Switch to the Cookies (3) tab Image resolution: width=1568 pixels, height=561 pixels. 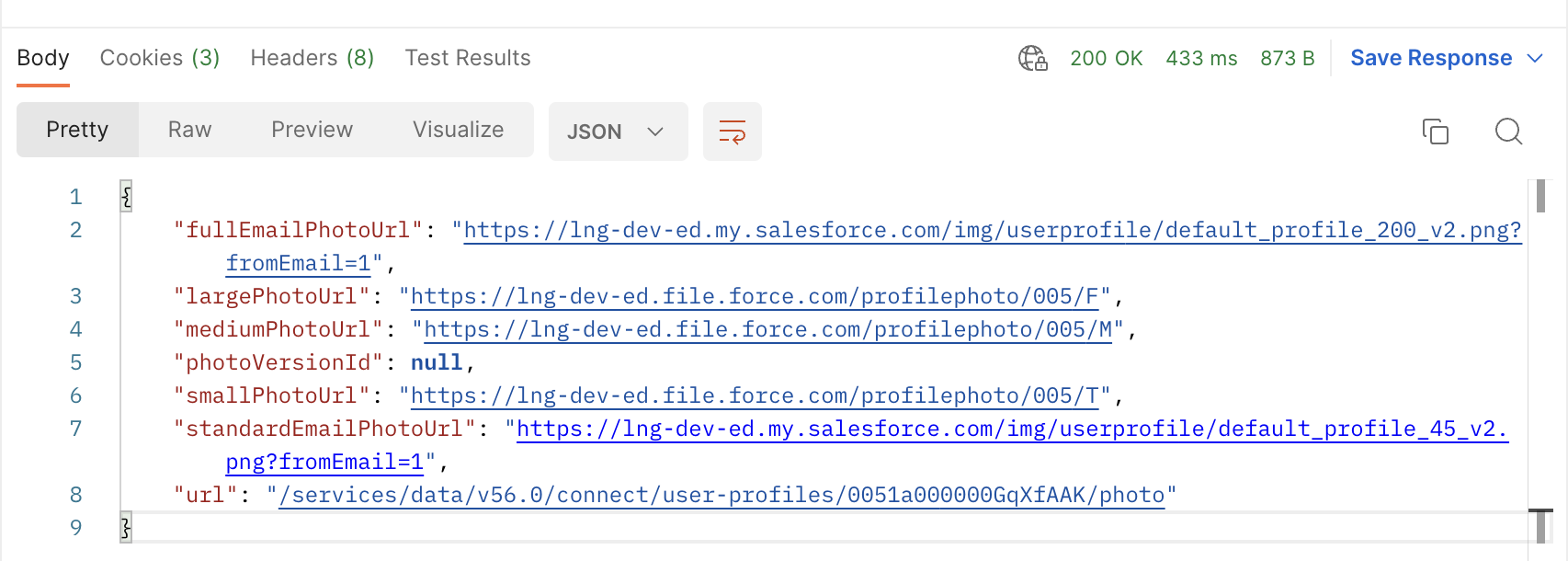pyautogui.click(x=159, y=58)
